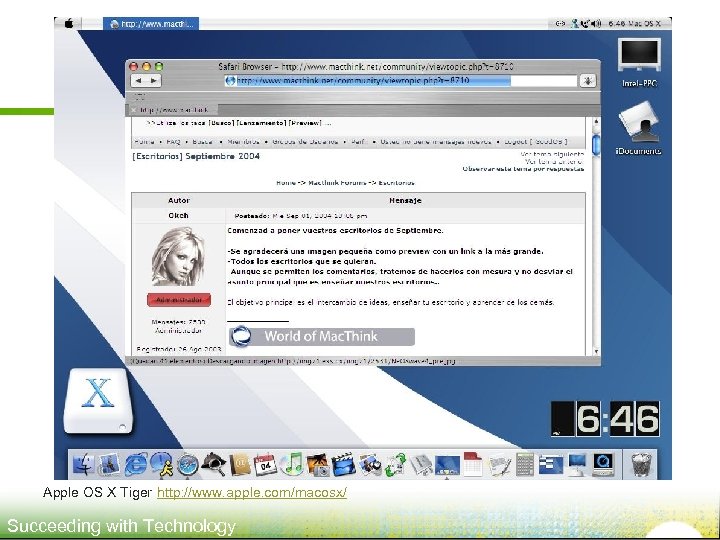Click Ver tema anterior link
Image resolution: width=720 pixels, height=540 pixels.
tap(554, 162)
